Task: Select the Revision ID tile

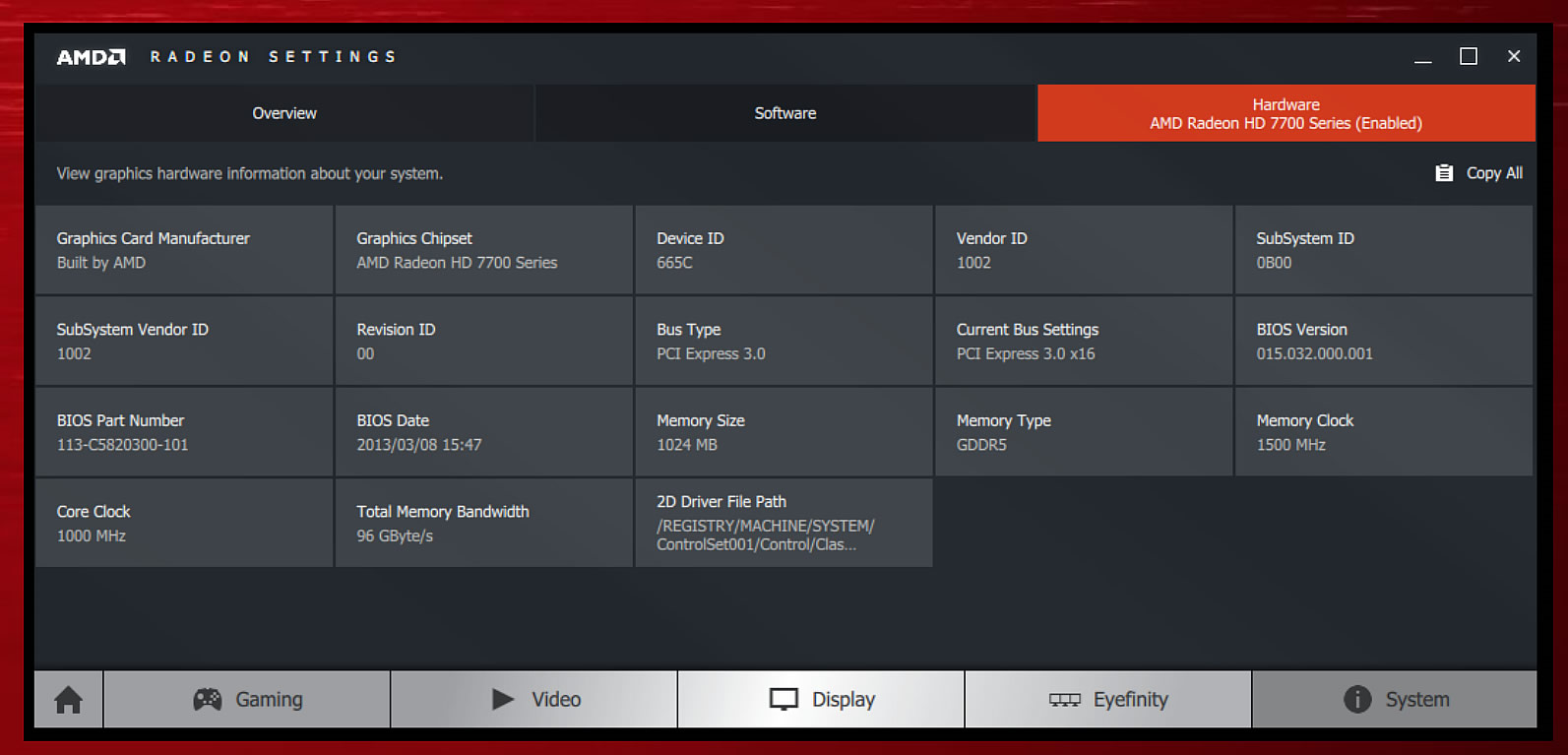Action: tap(484, 341)
